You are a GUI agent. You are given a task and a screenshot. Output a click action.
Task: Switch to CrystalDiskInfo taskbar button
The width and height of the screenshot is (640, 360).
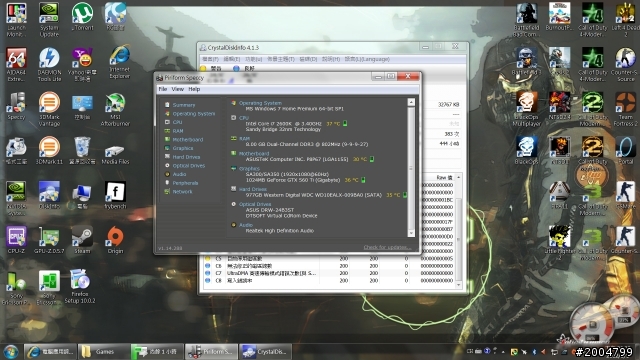pyautogui.click(x=264, y=351)
